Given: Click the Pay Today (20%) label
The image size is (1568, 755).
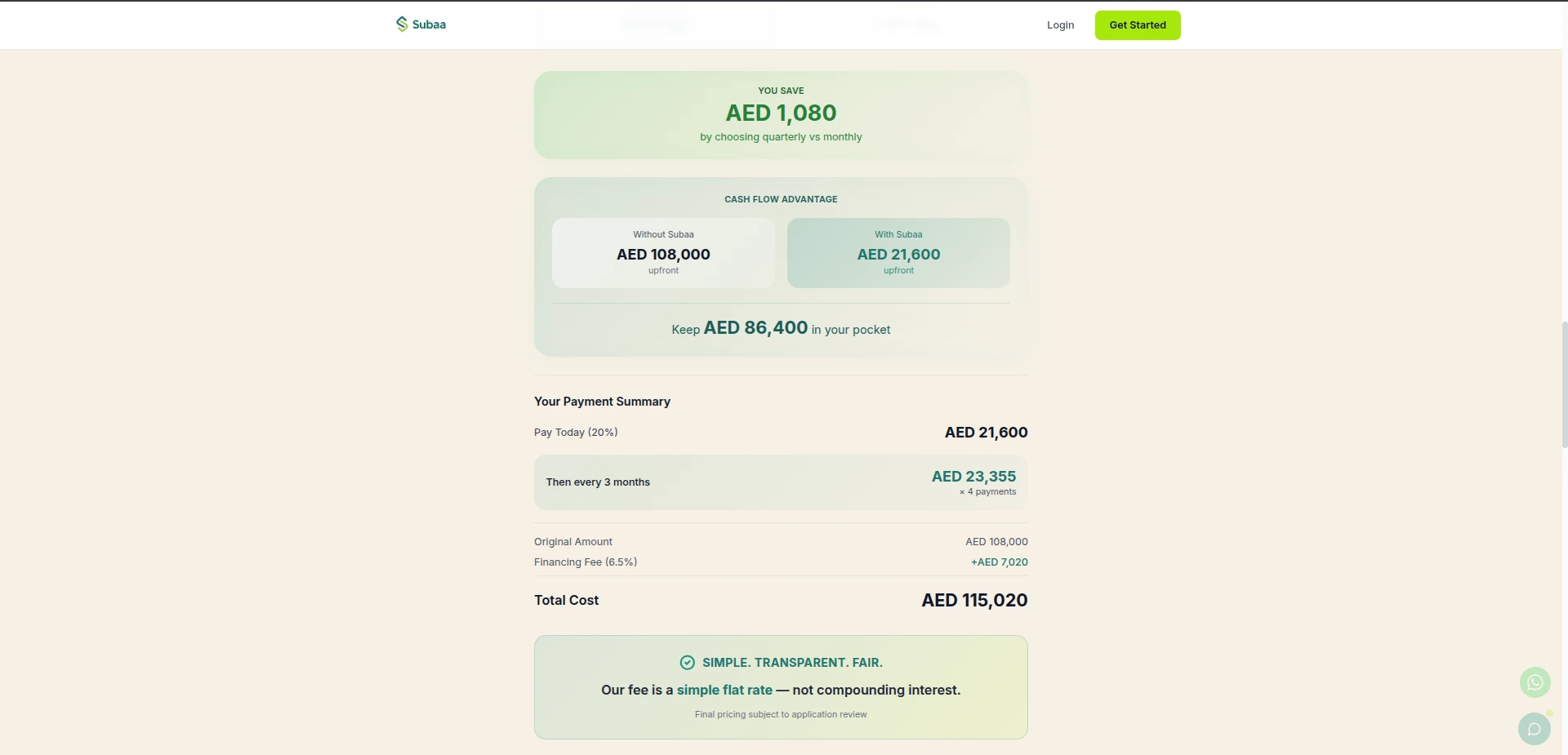Looking at the screenshot, I should coord(576,433).
